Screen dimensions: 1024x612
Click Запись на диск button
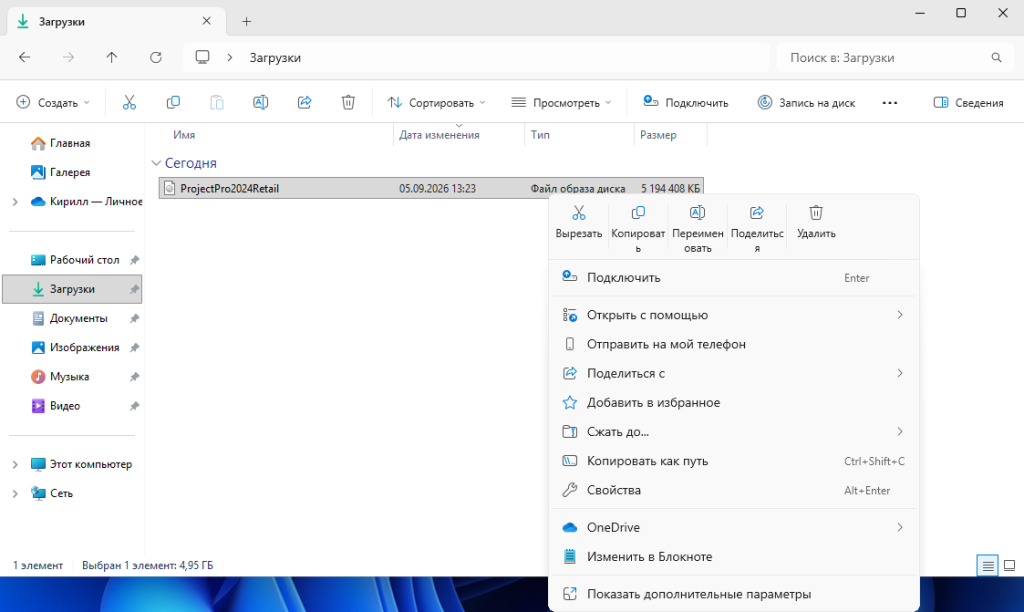click(x=806, y=103)
